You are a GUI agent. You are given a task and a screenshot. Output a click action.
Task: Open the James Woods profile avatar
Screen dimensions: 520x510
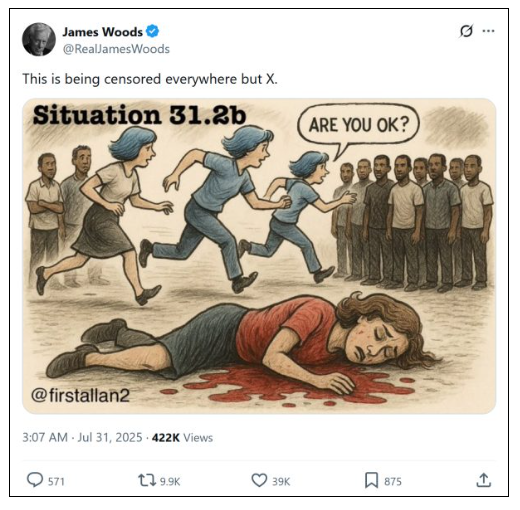(39, 39)
